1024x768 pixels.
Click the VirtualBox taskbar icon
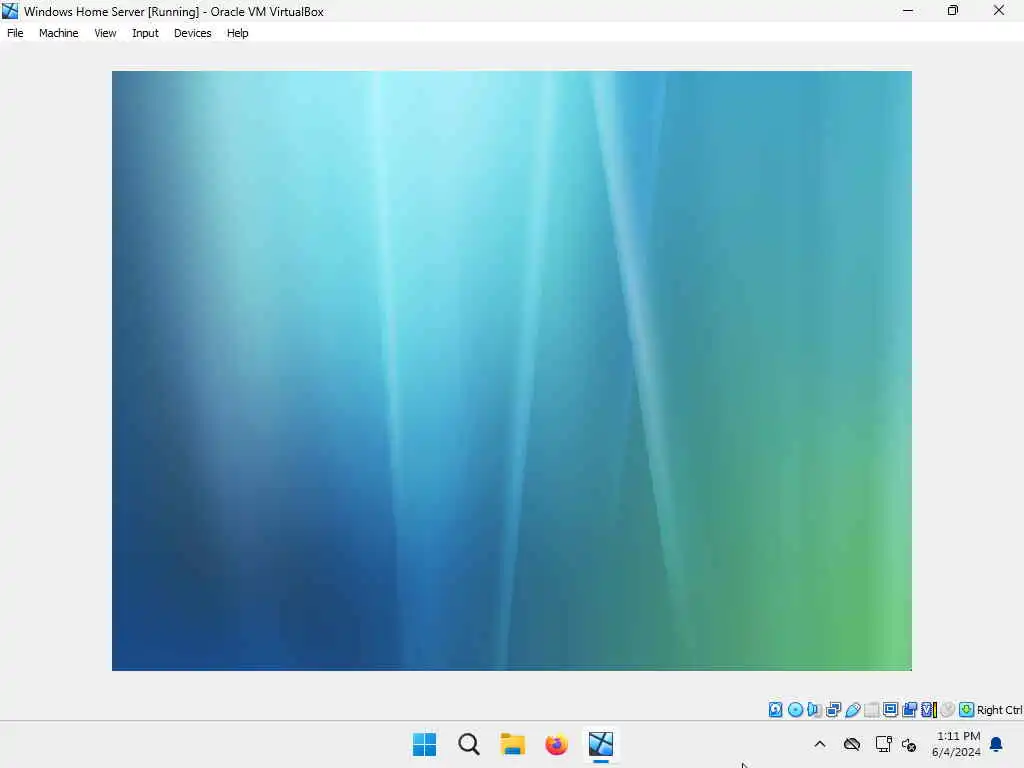601,744
